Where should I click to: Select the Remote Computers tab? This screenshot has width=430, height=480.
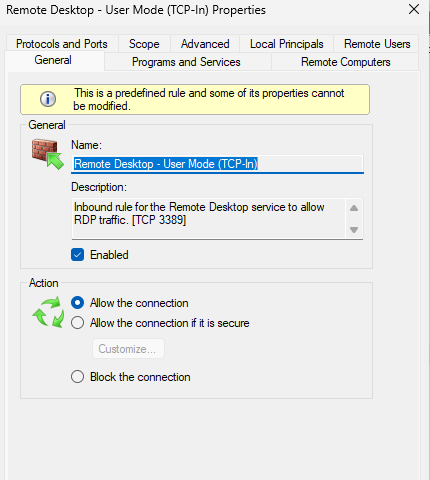[346, 62]
